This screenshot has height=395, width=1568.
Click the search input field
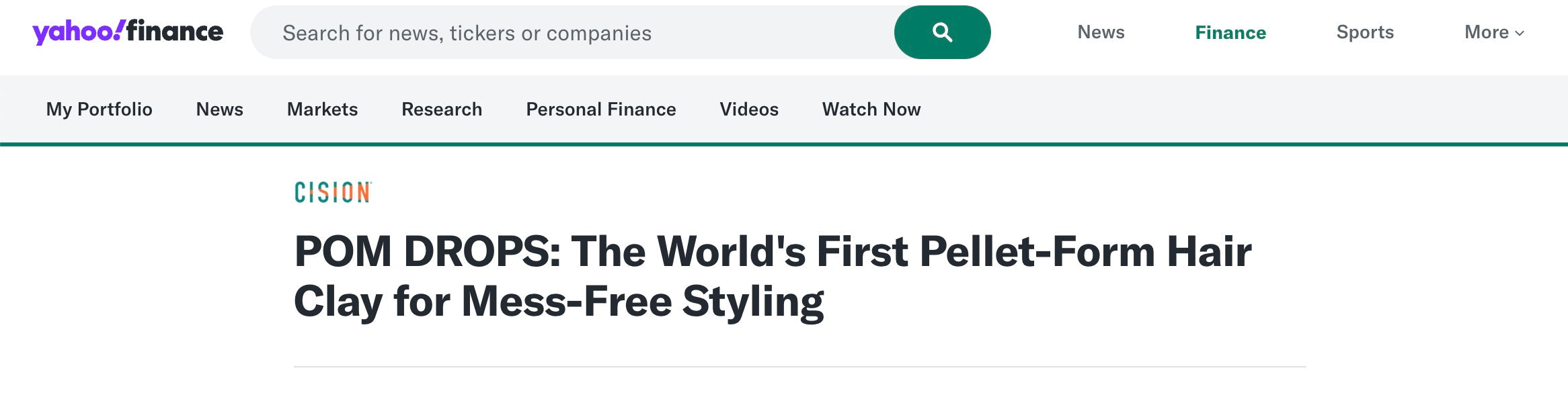(572, 32)
